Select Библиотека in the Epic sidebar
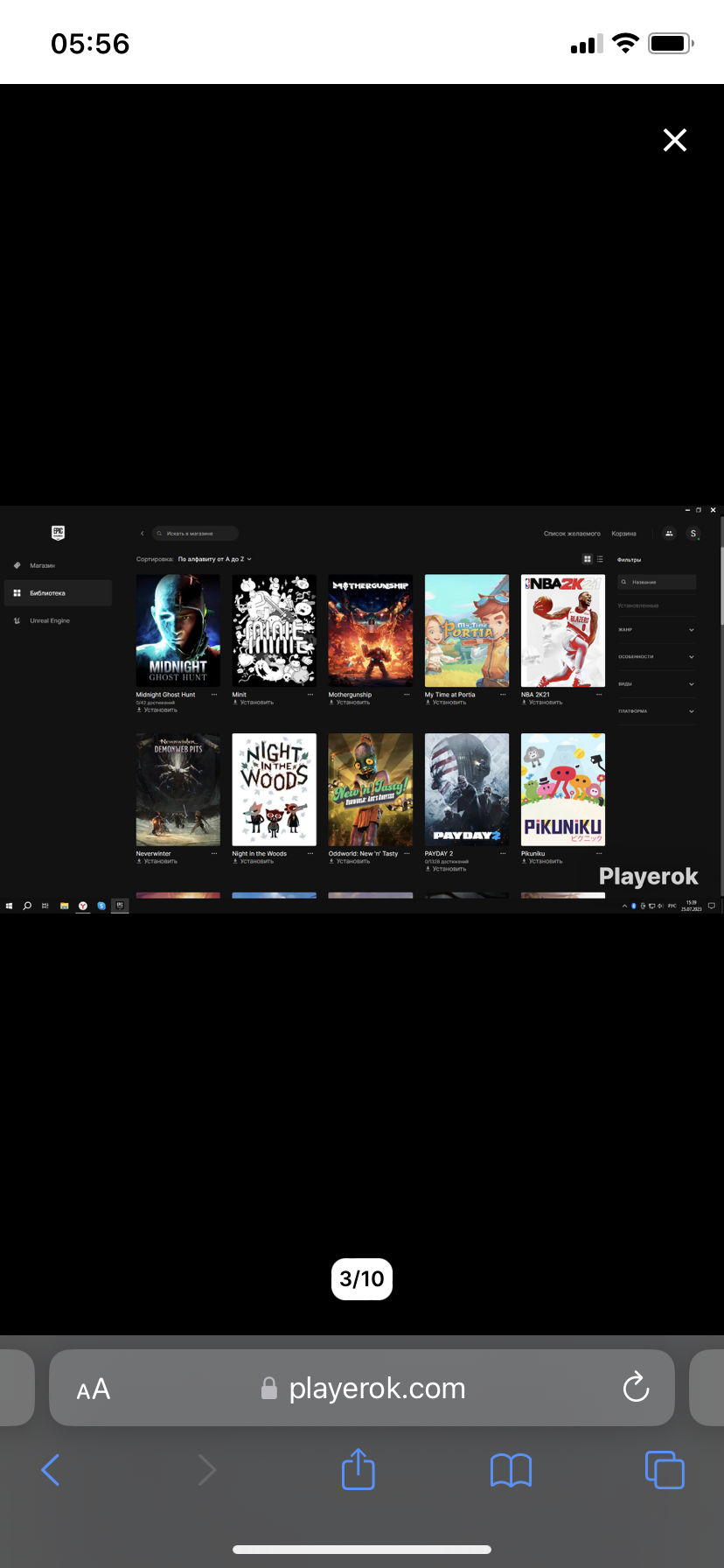Viewport: 724px width, 1568px height. 58,593
